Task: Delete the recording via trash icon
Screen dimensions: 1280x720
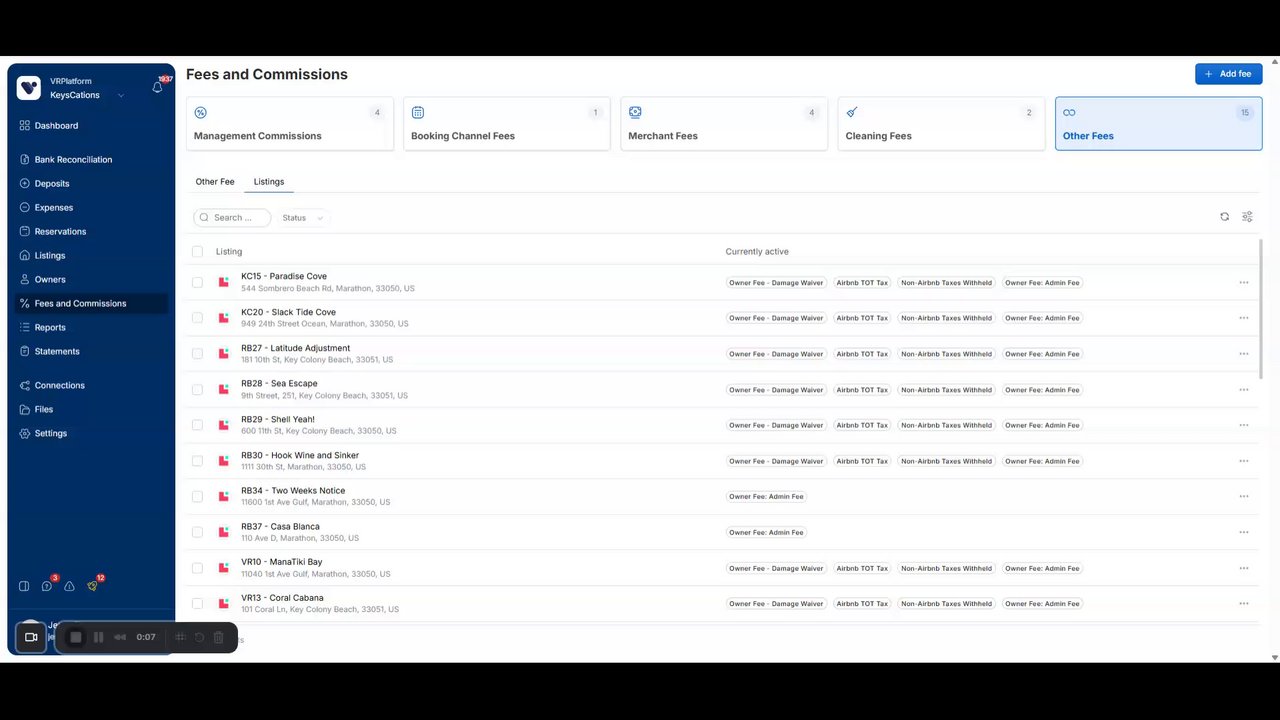Action: [218, 637]
